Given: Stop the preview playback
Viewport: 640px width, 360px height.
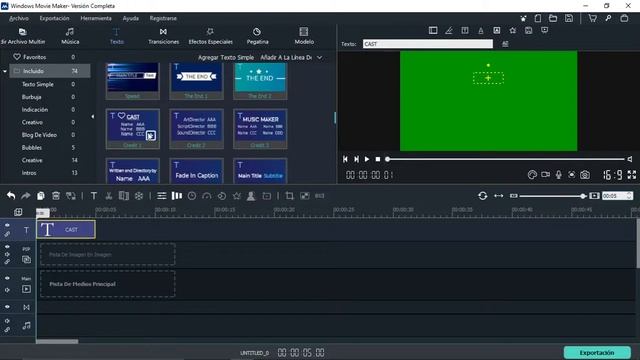Looking at the screenshot, I should click(378, 159).
